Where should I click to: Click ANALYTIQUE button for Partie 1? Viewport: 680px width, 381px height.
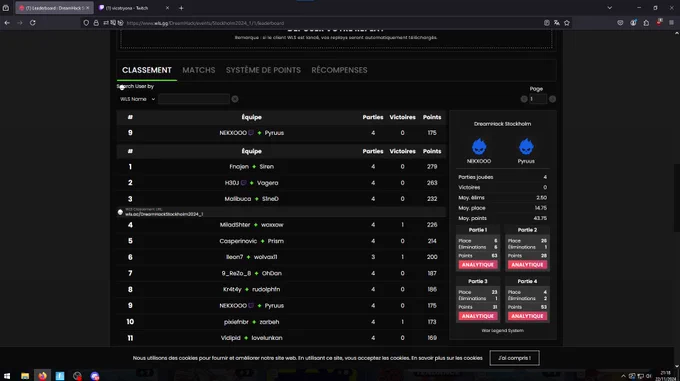coord(477,265)
